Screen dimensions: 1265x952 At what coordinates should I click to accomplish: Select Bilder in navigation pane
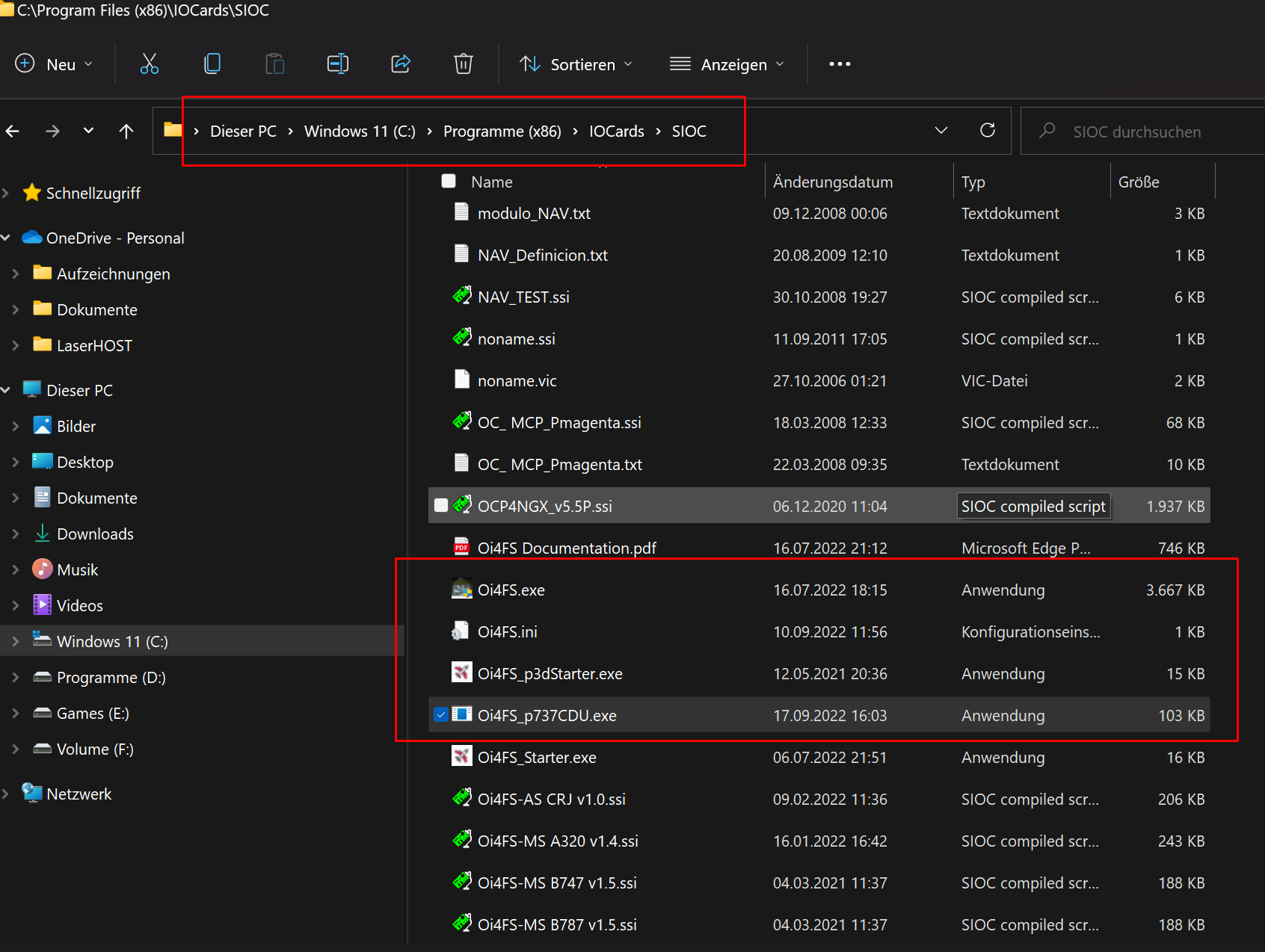click(x=76, y=426)
